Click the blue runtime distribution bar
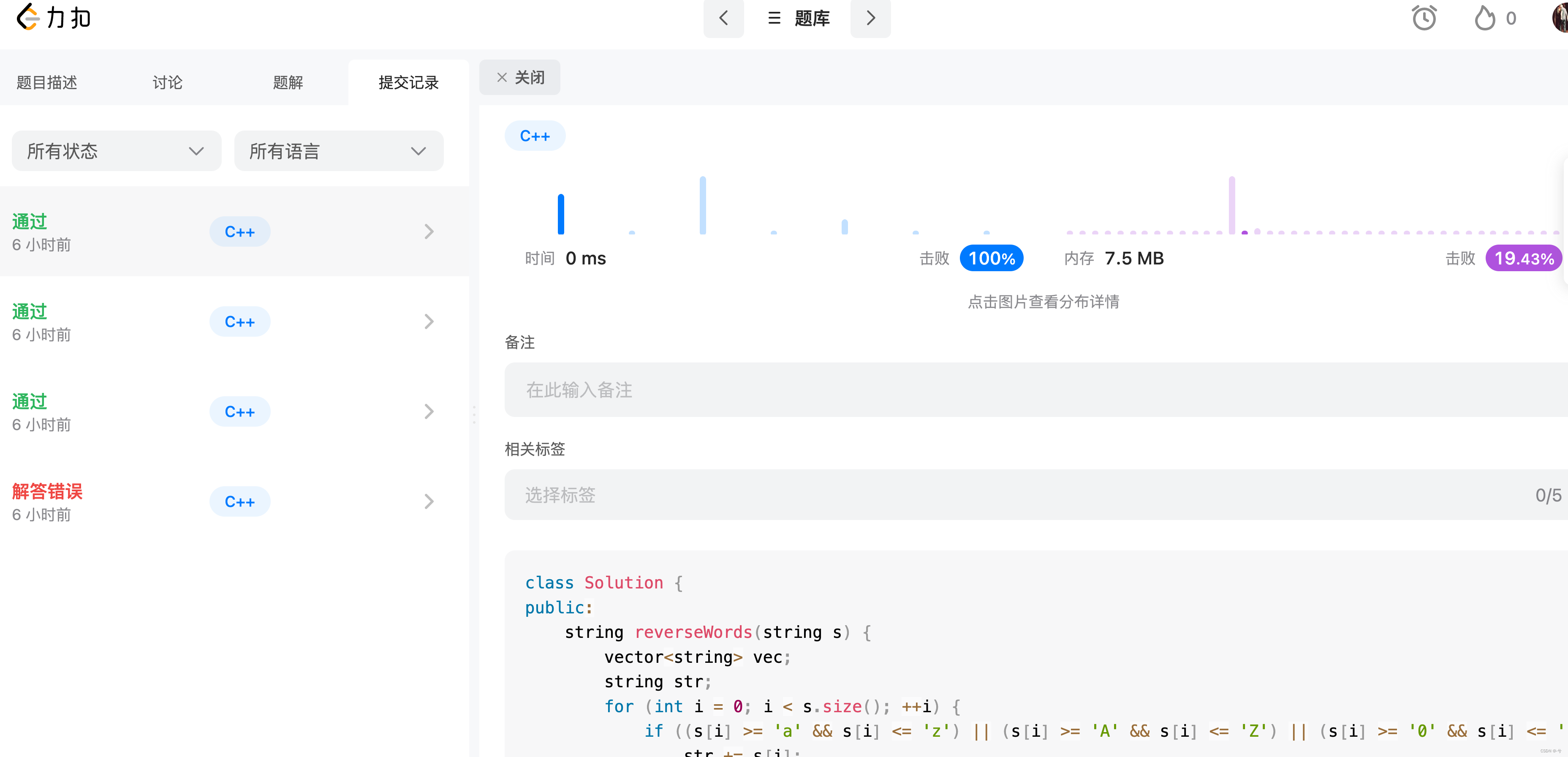 tap(561, 214)
